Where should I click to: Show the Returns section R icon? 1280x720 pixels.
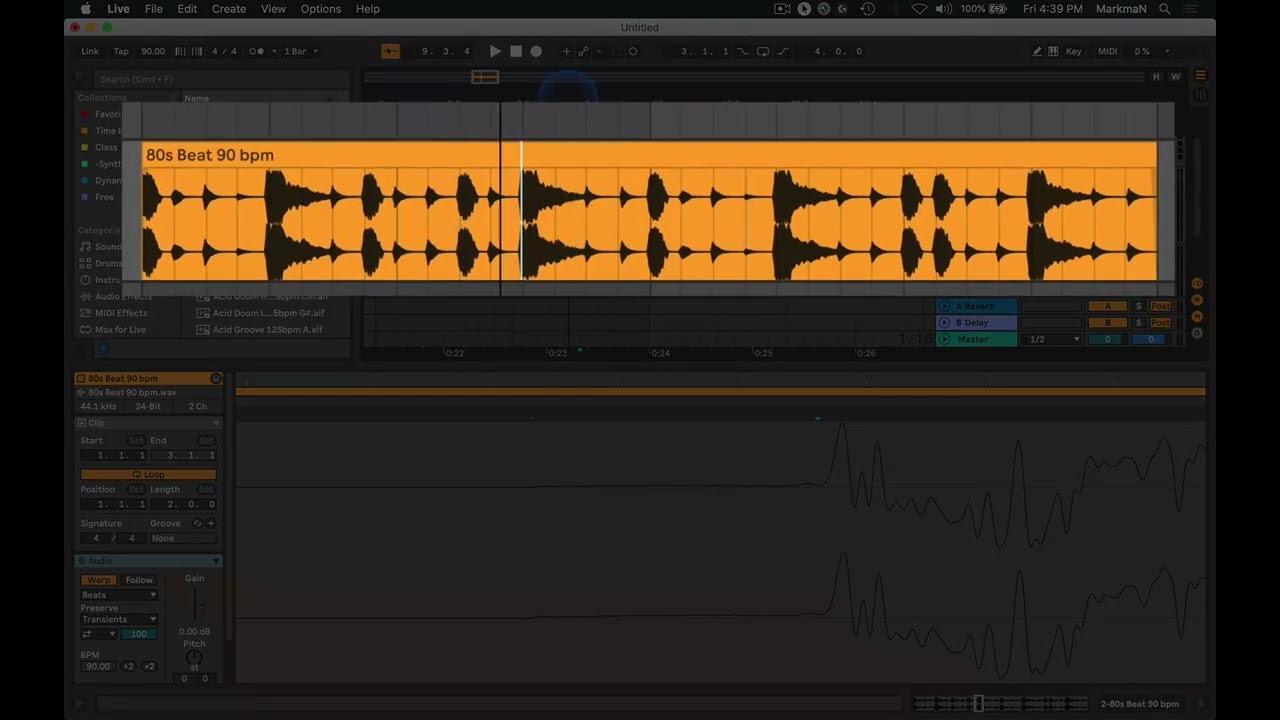pyautogui.click(x=1198, y=300)
